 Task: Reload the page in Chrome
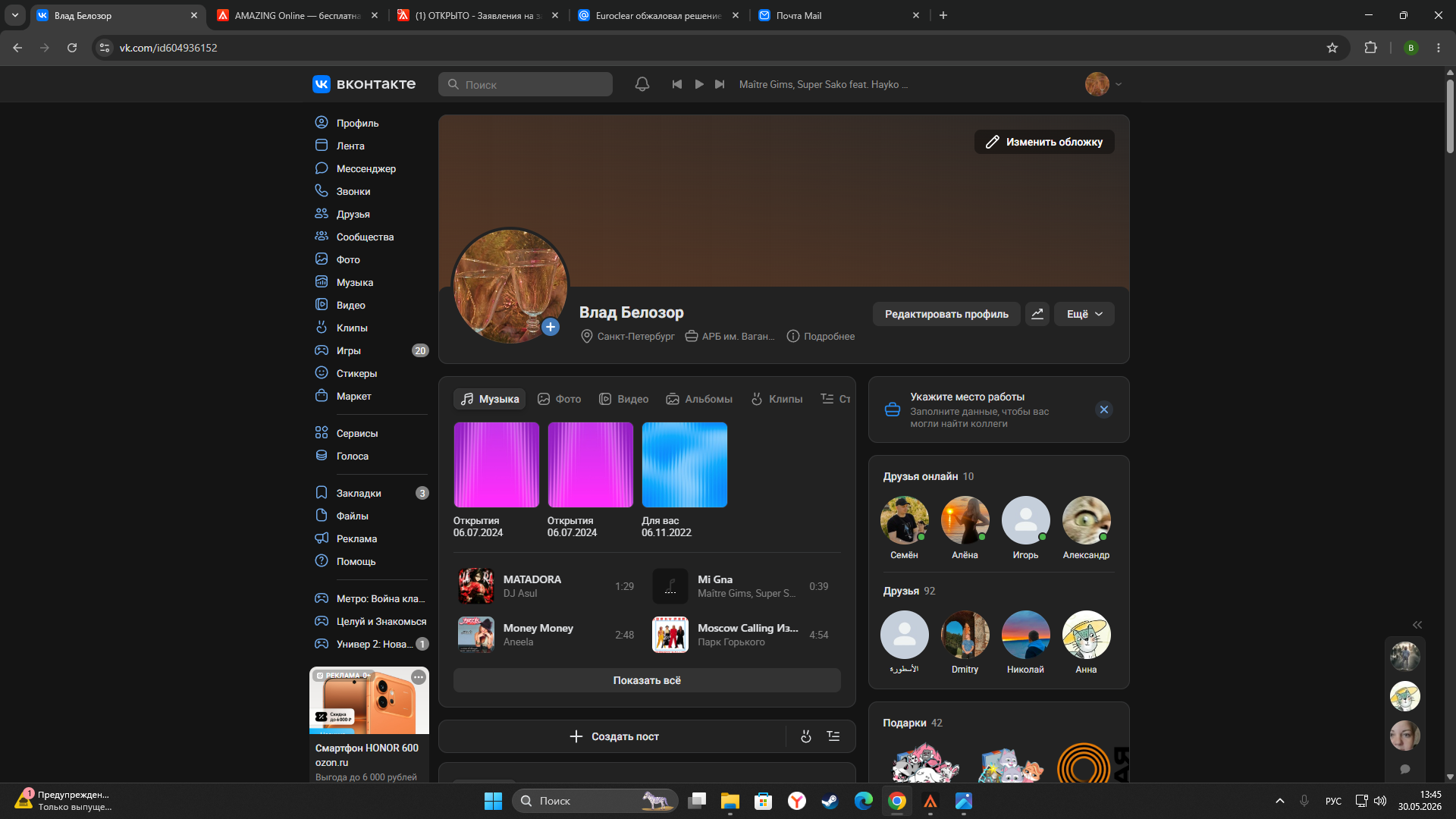click(72, 48)
